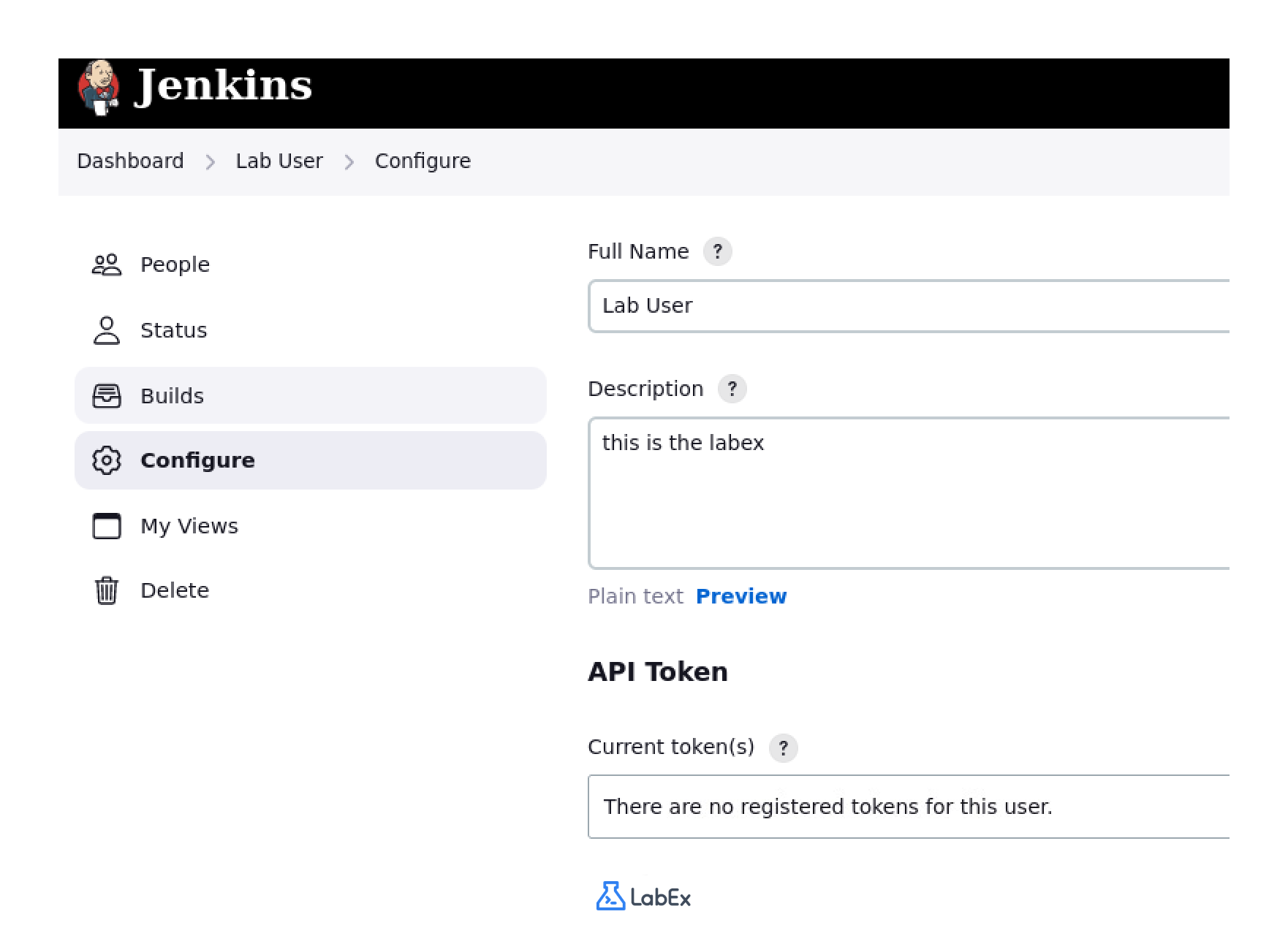Navigate to Dashboard via breadcrumb
The height and width of the screenshot is (925, 1288).
pyautogui.click(x=131, y=161)
